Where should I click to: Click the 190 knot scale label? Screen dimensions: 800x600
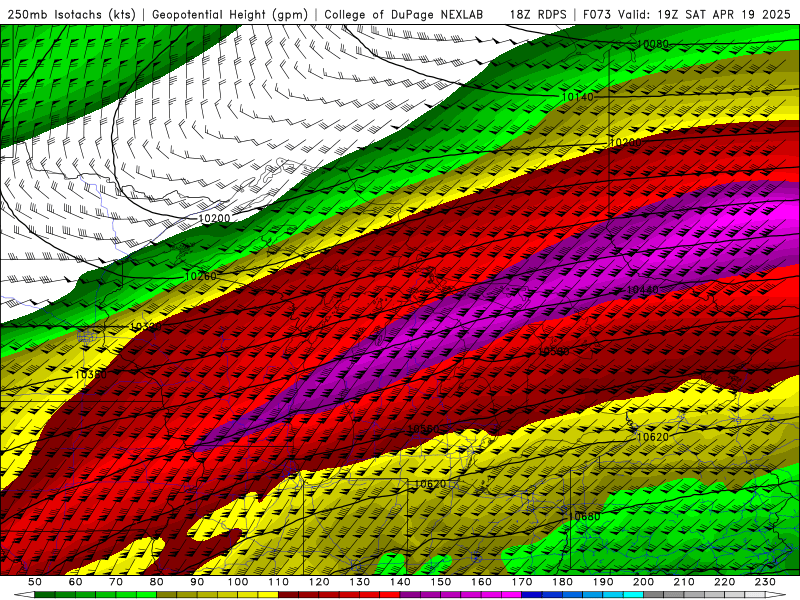[604, 582]
